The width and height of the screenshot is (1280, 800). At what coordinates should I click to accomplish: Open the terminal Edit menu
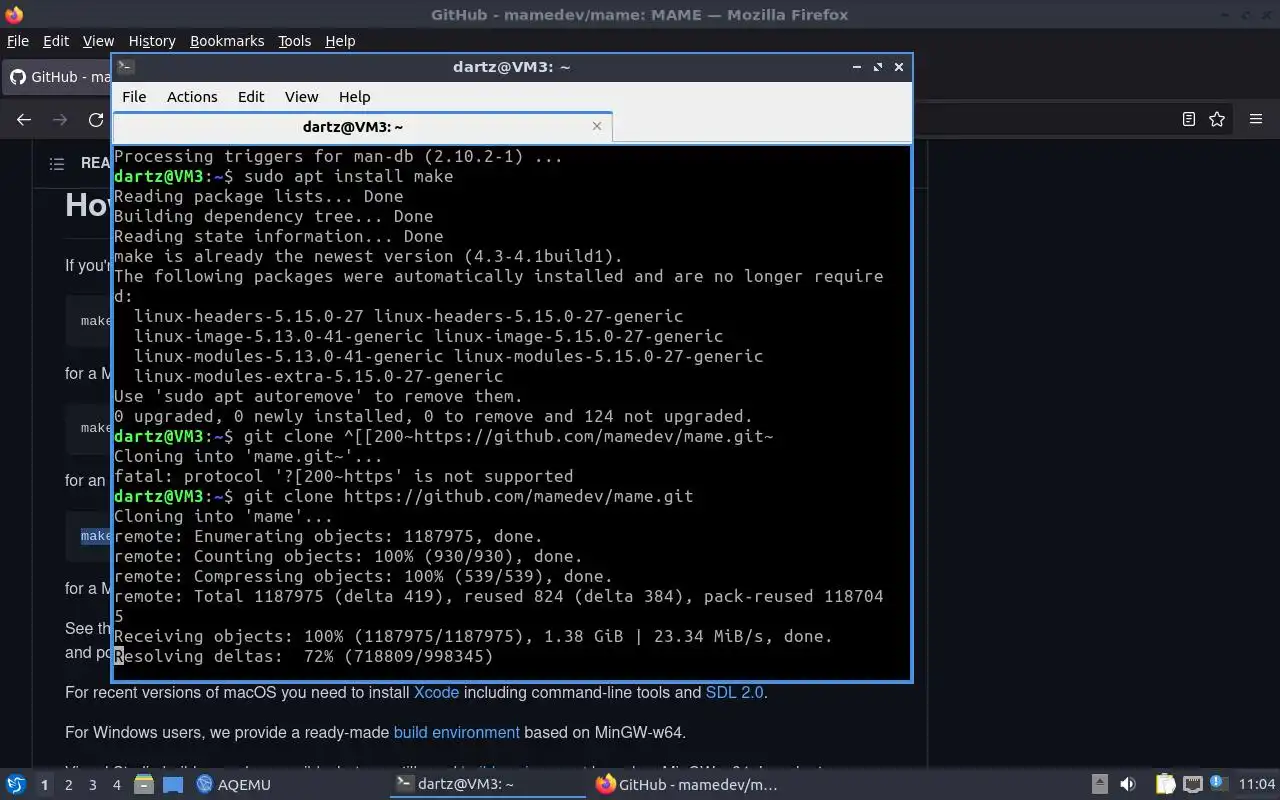coord(251,97)
